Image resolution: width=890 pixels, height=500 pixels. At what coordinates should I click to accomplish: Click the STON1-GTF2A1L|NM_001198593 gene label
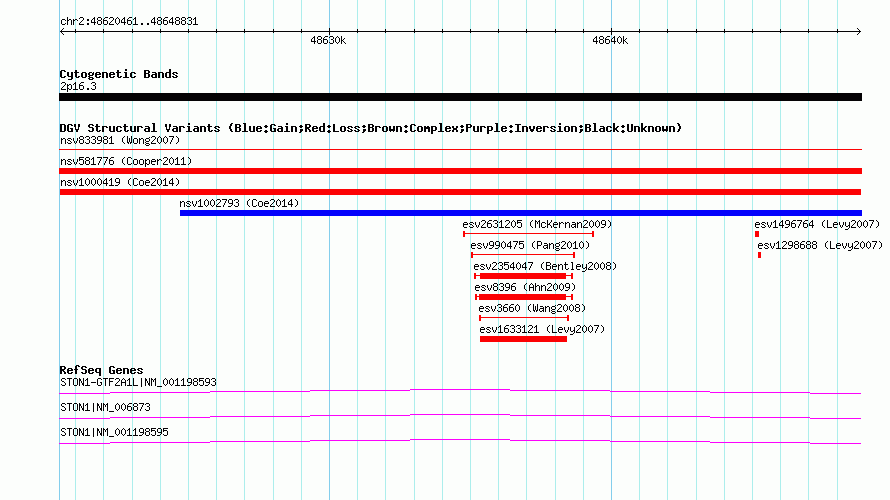coord(138,383)
